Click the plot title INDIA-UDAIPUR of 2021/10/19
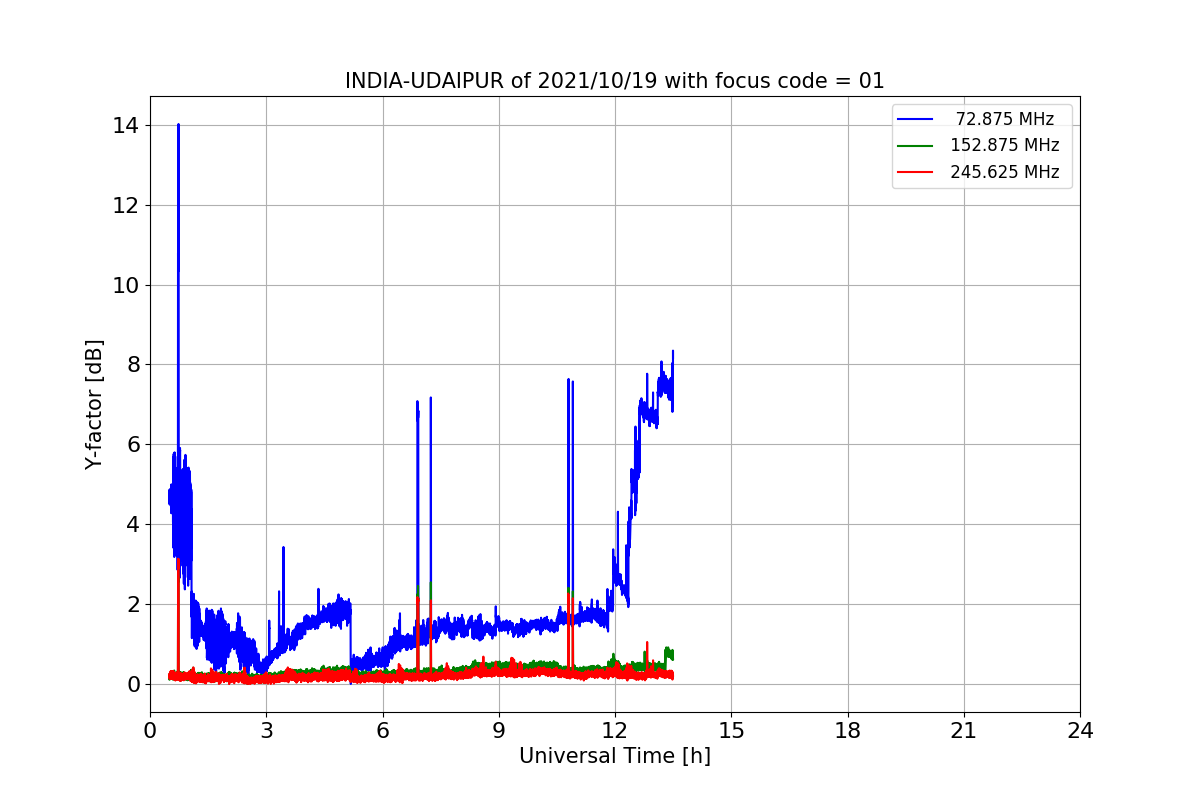Screen dimensions: 1200x800 [x=615, y=81]
